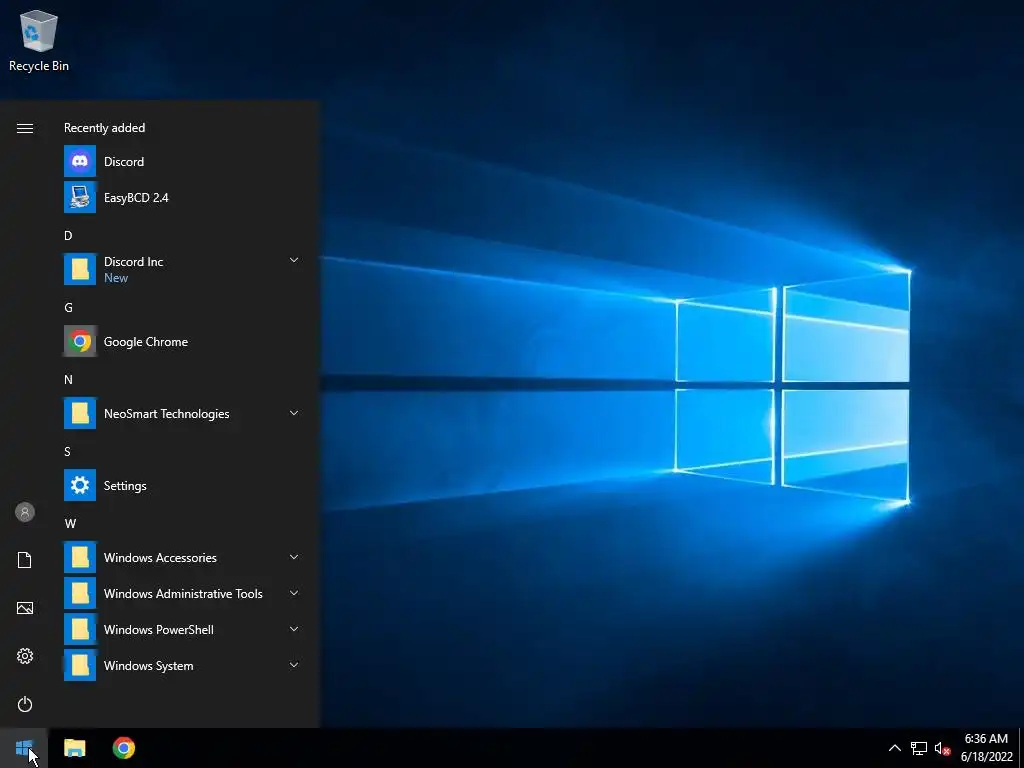Image resolution: width=1024 pixels, height=768 pixels.
Task: Show hidden icons in system tray
Action: click(x=895, y=748)
